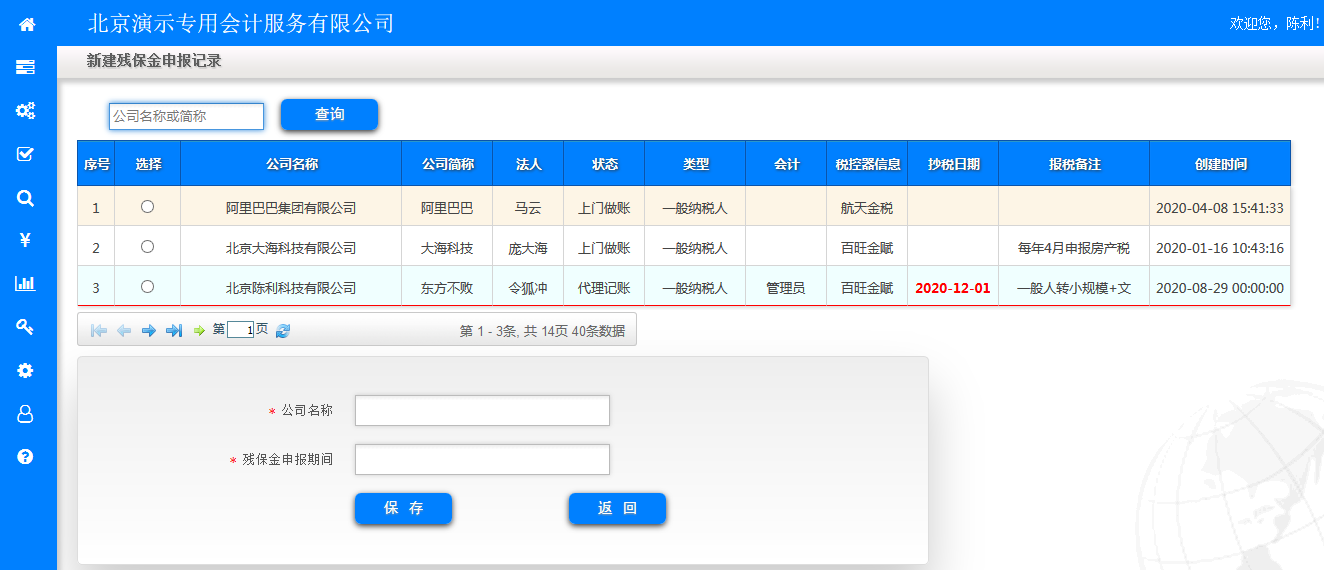Click the green jump-to-page arrow
The height and width of the screenshot is (570, 1324).
199,330
